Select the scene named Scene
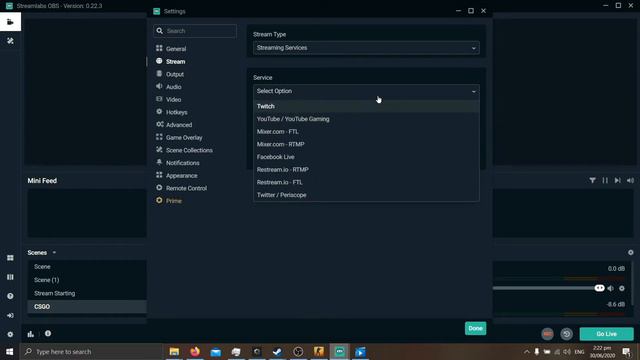This screenshot has height=360, width=640. 87,267
